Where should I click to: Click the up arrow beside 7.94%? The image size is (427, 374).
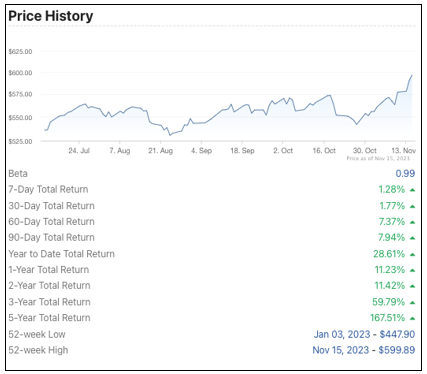pos(412,238)
